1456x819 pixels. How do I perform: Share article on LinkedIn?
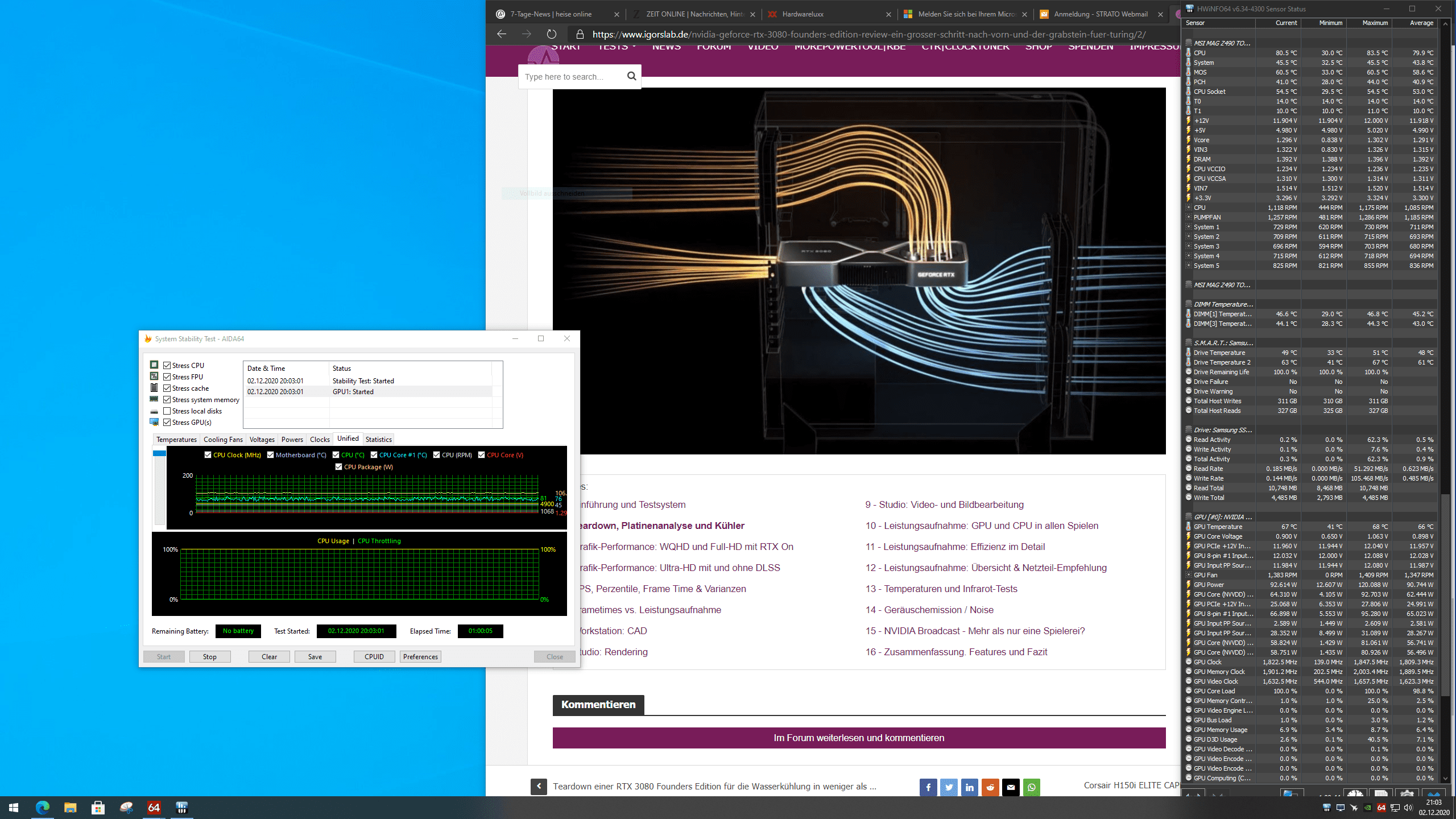(969, 788)
